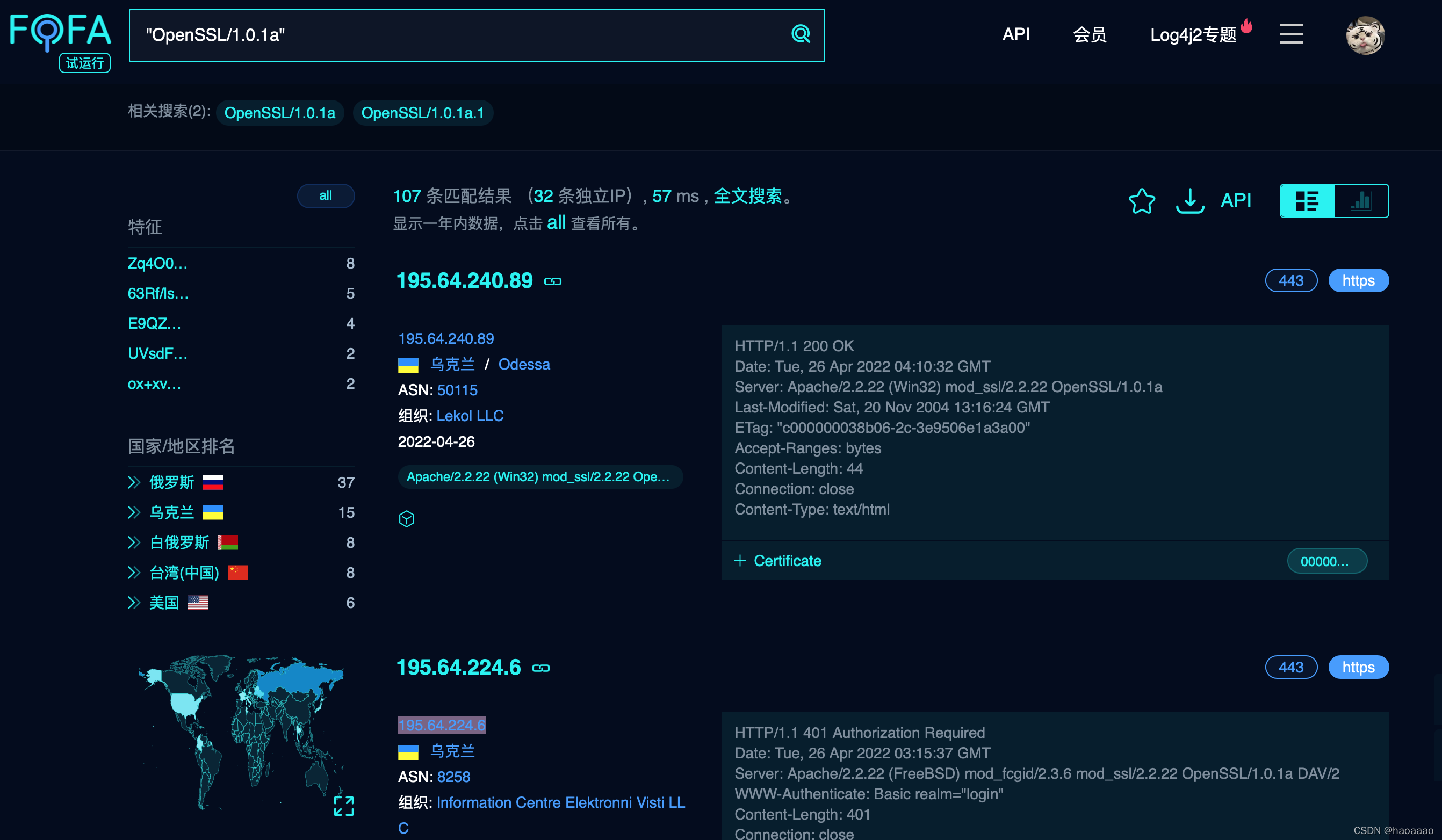Click link icon beside 195.64.224.6

[x=540, y=668]
